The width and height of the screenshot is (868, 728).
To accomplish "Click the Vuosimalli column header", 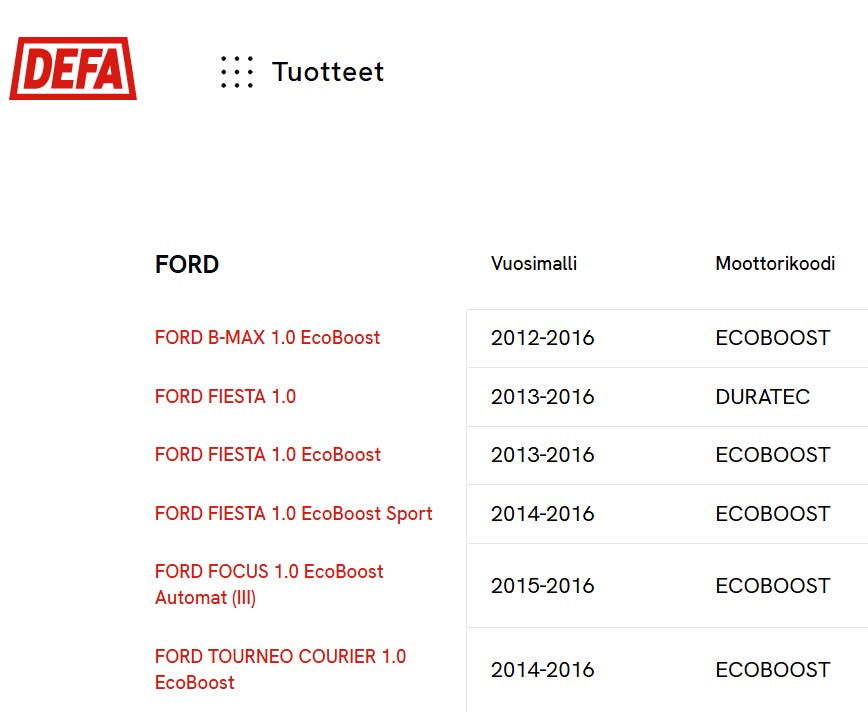I will [x=534, y=264].
